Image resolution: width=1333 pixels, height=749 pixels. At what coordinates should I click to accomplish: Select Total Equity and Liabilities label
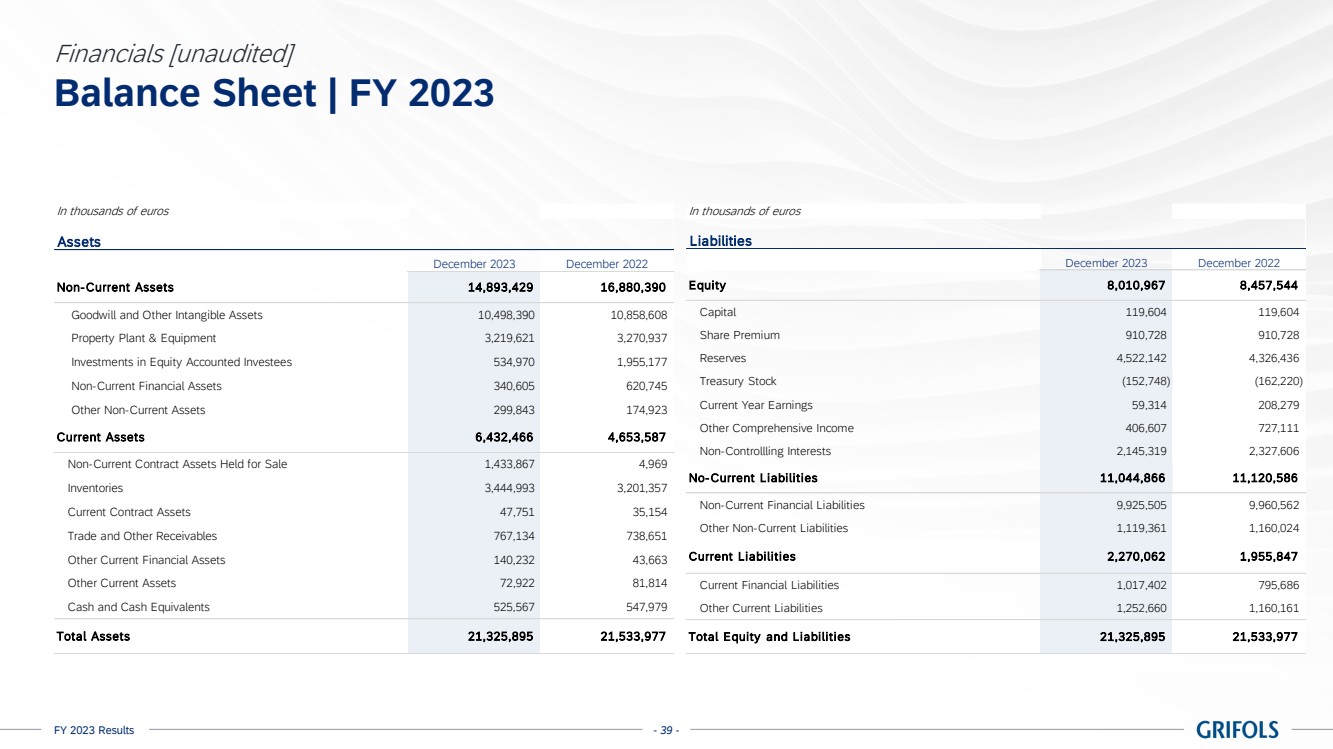pyautogui.click(x=769, y=636)
